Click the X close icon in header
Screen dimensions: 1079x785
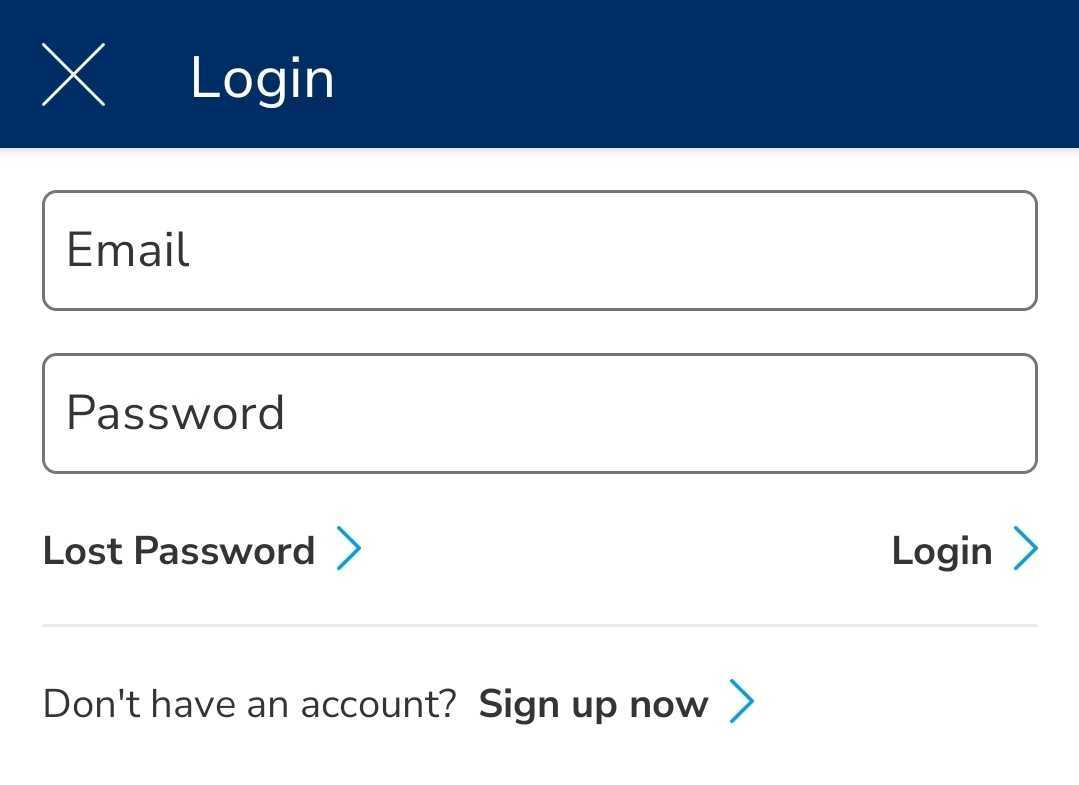click(x=72, y=74)
